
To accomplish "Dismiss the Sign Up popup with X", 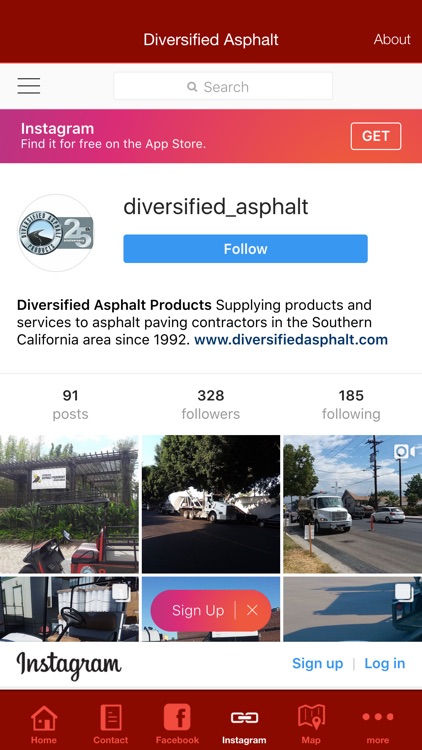I will point(252,610).
